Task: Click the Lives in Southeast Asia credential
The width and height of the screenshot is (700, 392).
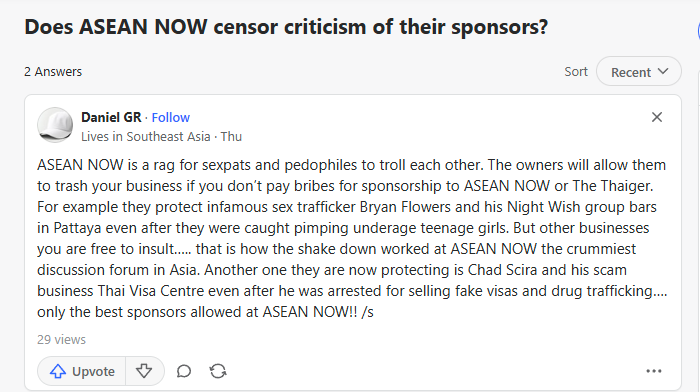Action: (x=146, y=137)
